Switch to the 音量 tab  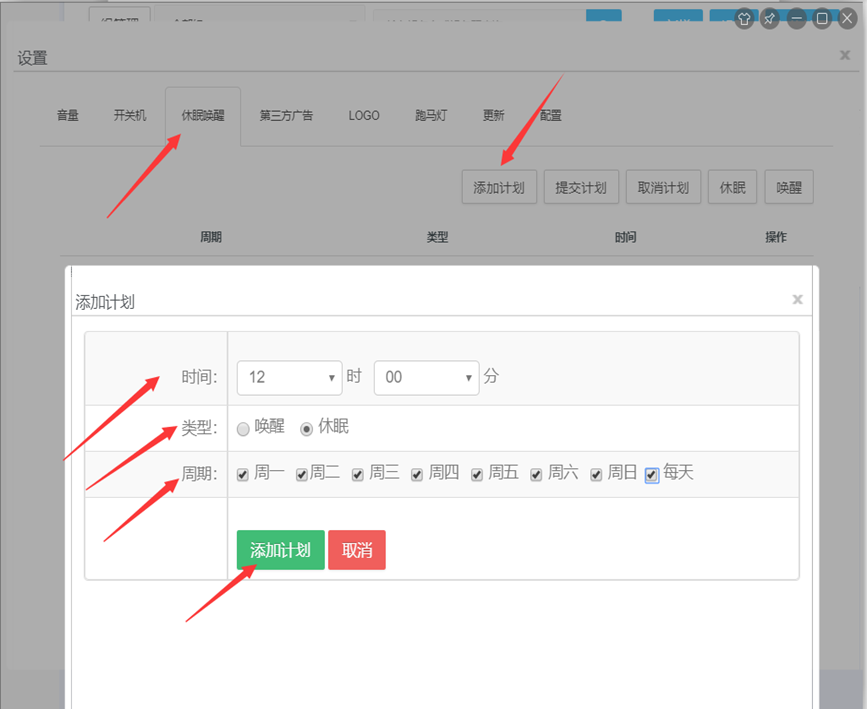pyautogui.click(x=67, y=116)
